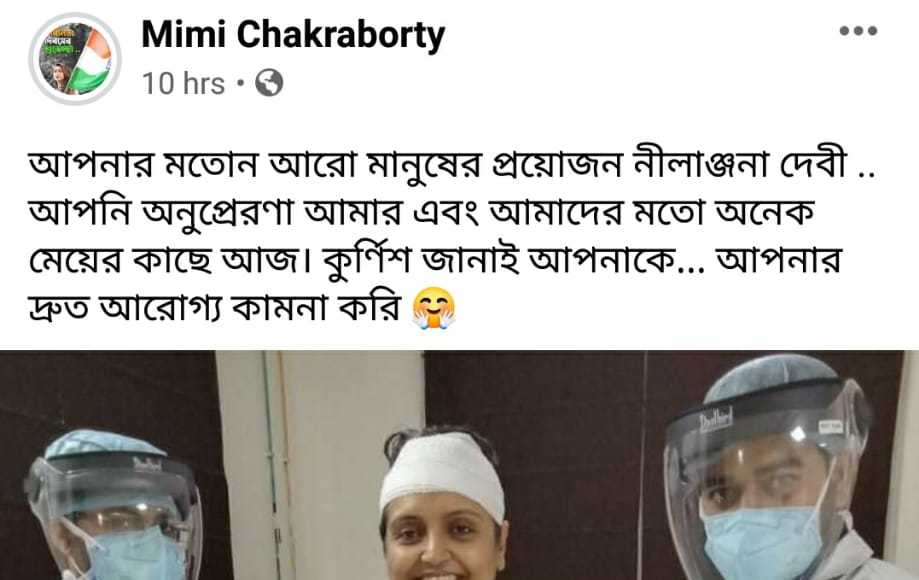Click the hugging face emoji in post

434,308
